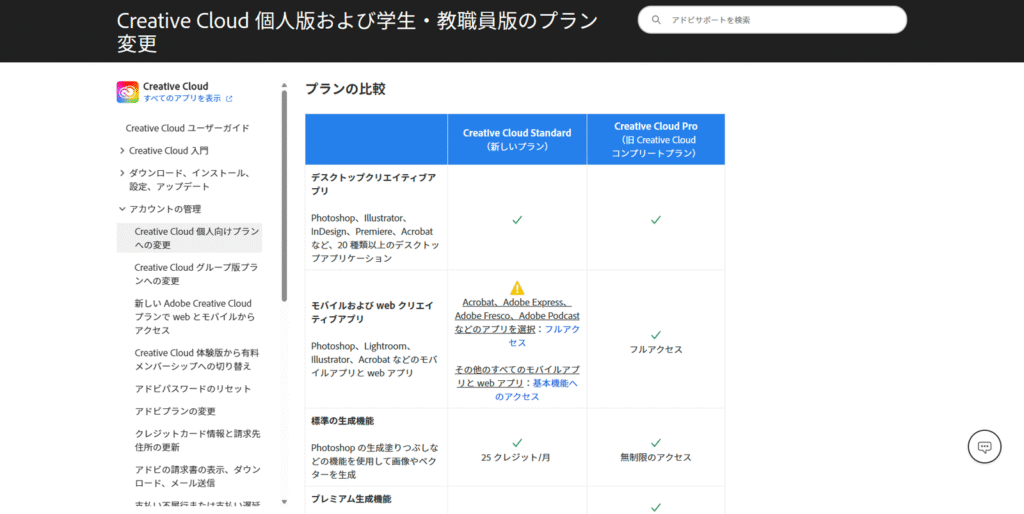The image size is (1024, 514).
Task: Click the 無制限のアクセス cell text
Action: [656, 458]
